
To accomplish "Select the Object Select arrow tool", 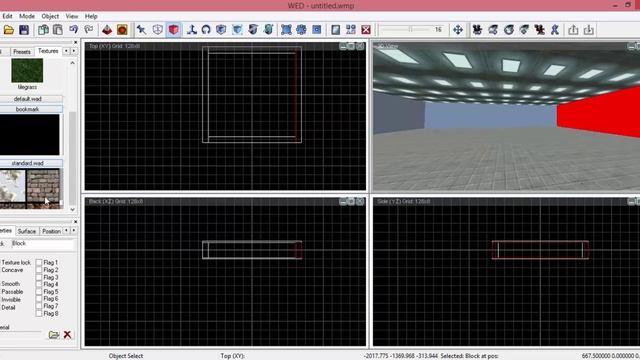I will click(142, 30).
